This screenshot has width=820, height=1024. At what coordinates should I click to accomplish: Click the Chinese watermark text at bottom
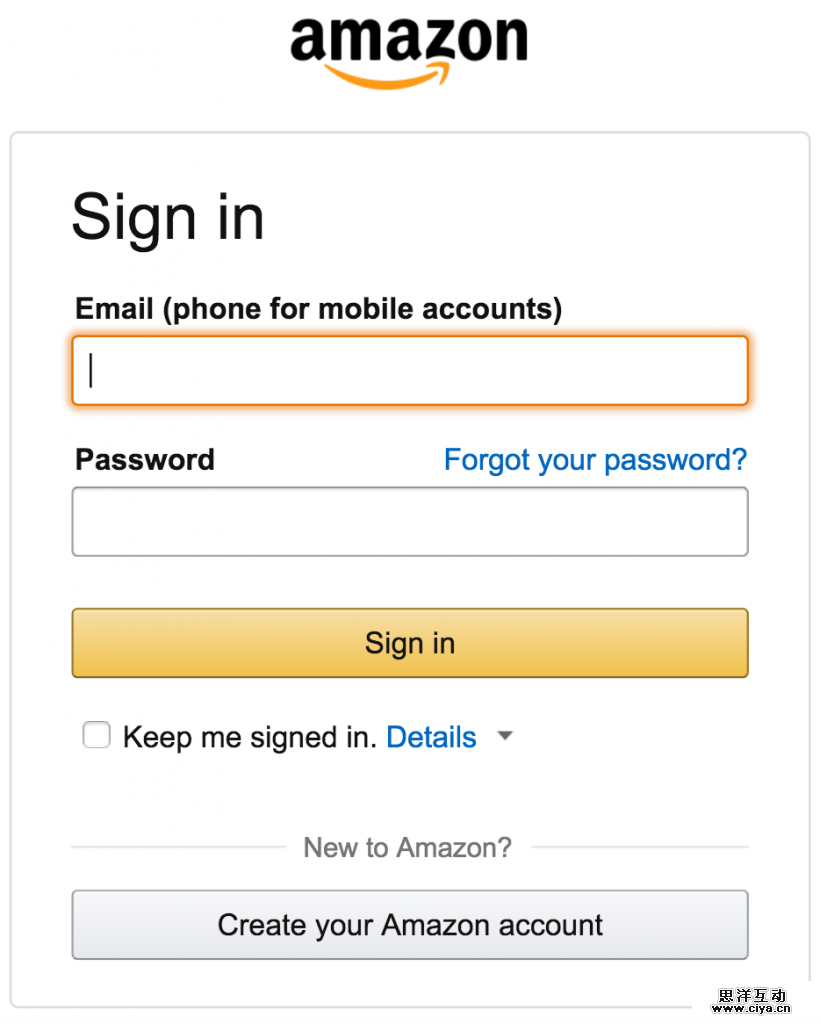pyautogui.click(x=753, y=996)
